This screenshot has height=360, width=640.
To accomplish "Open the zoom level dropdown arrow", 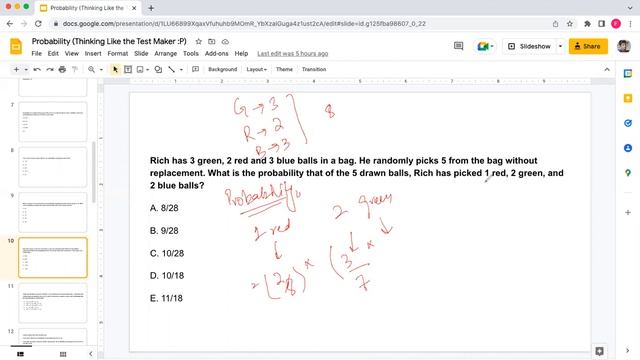I will point(101,69).
